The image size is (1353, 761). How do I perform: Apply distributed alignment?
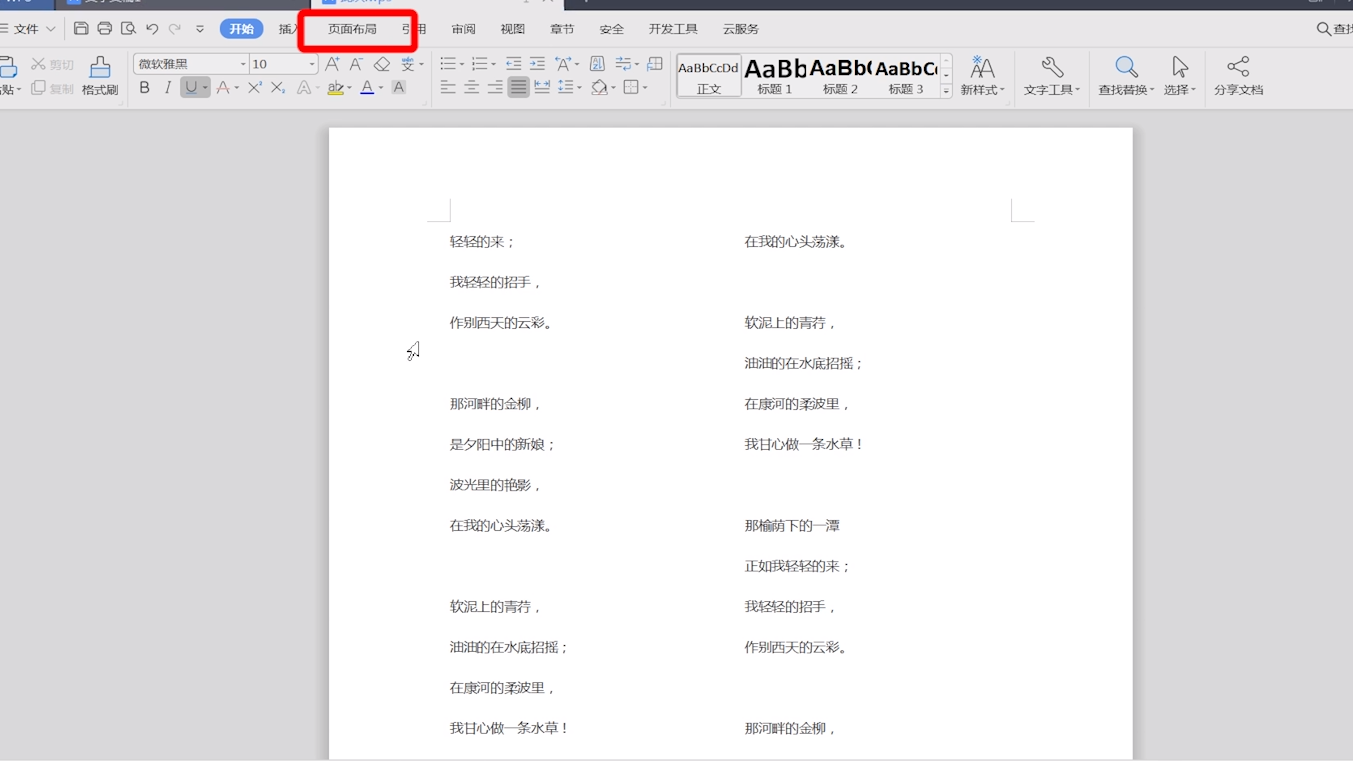point(542,88)
